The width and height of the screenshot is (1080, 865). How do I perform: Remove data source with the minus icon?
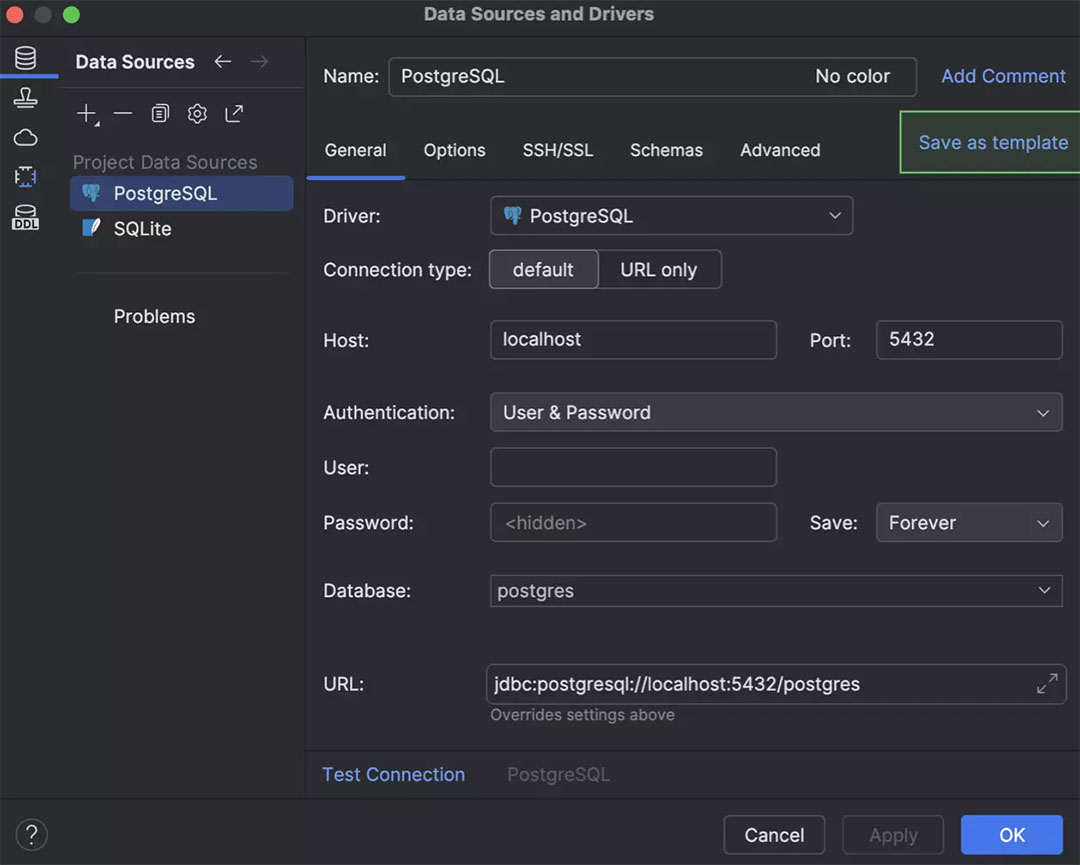point(123,114)
